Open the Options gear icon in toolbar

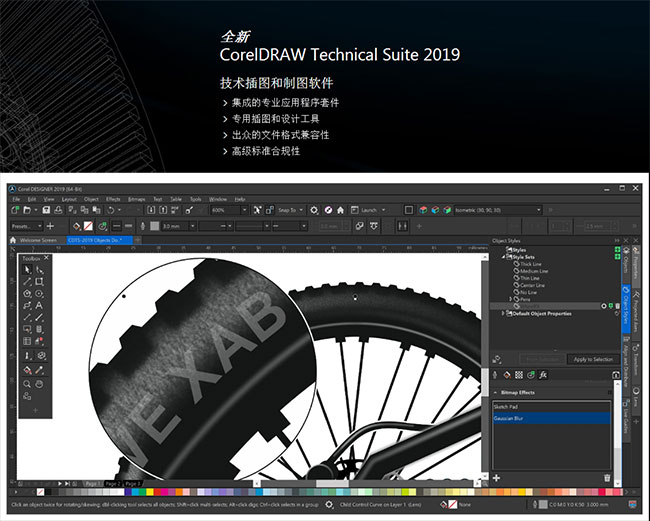click(314, 210)
